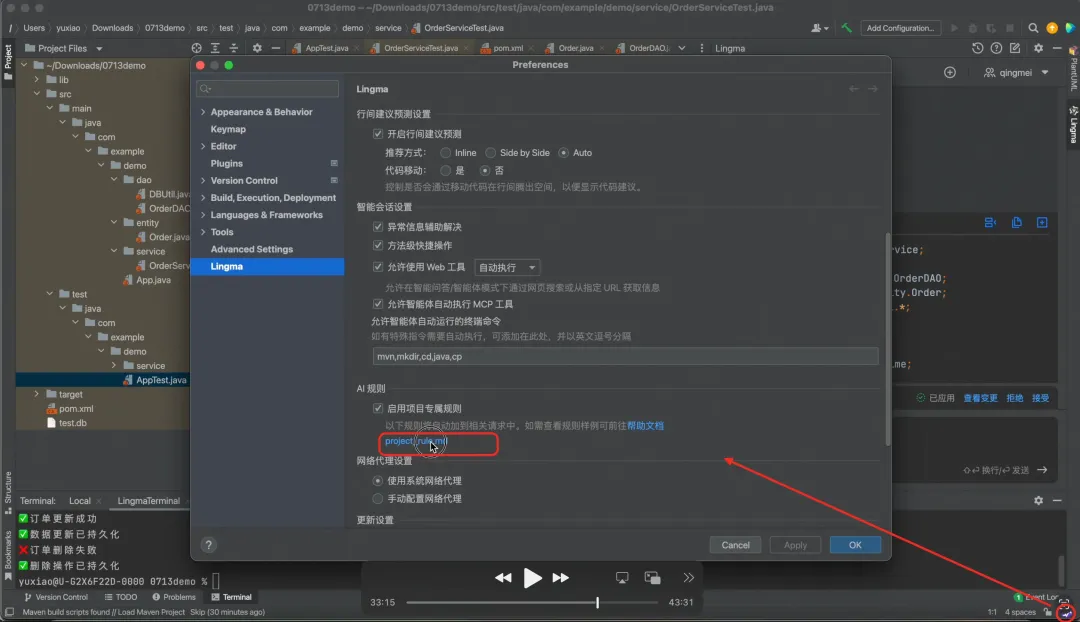The image size is (1080, 622).
Task: Click picture-in-picture icon in video player
Action: 652,578
